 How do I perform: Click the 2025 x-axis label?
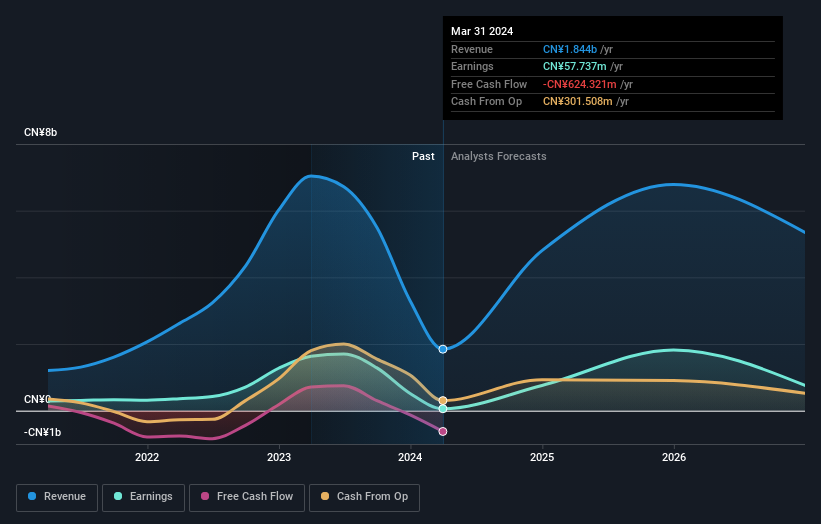pyautogui.click(x=542, y=457)
